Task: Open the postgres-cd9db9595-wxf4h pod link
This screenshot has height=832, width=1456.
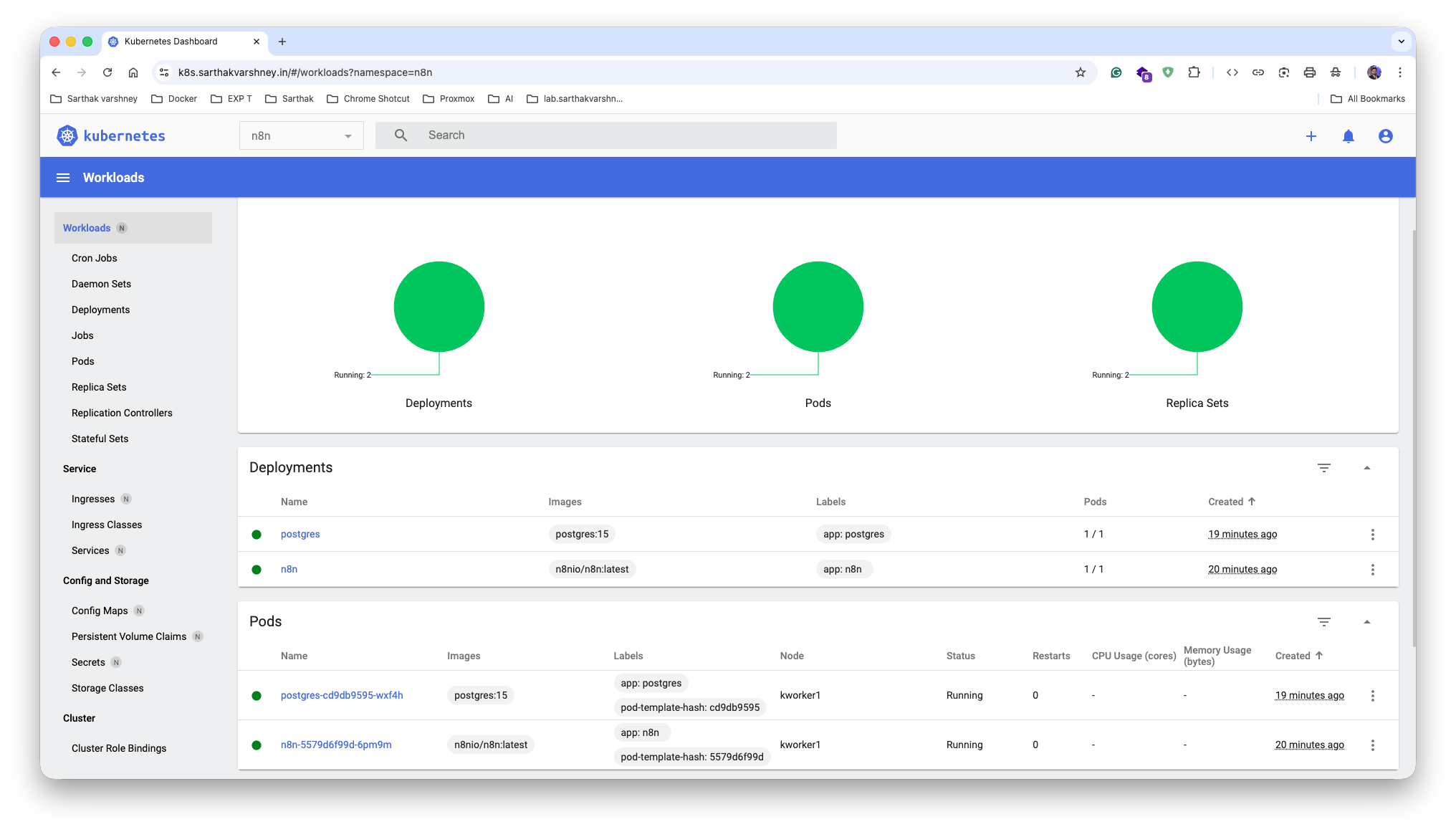Action: click(x=342, y=696)
